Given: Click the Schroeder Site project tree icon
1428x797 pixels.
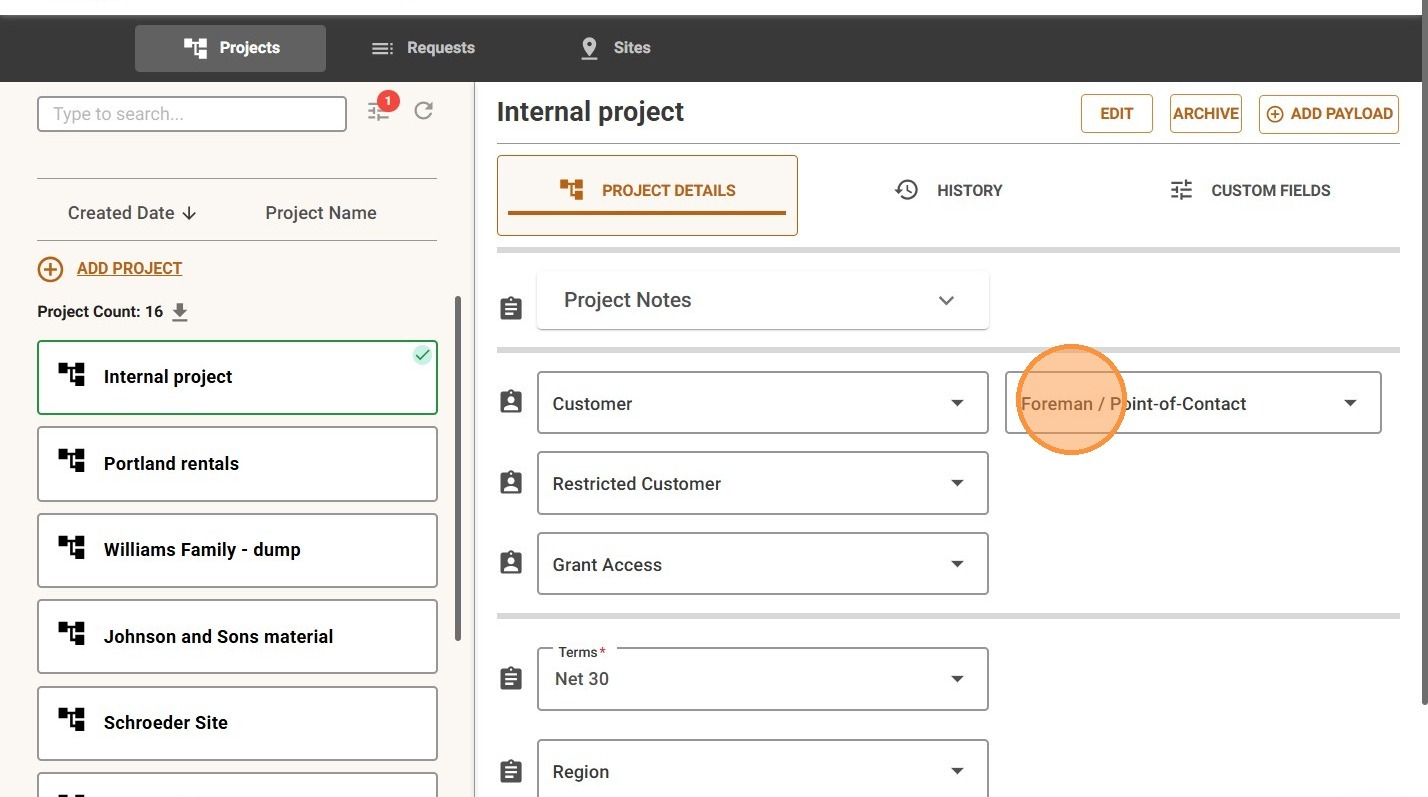Looking at the screenshot, I should click(72, 720).
